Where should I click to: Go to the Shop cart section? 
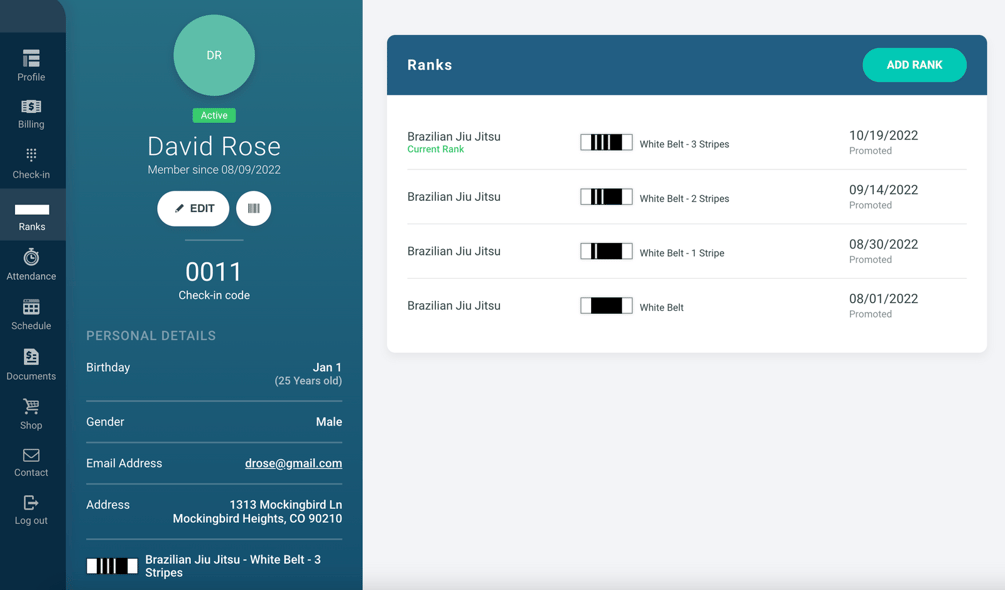coord(31,414)
